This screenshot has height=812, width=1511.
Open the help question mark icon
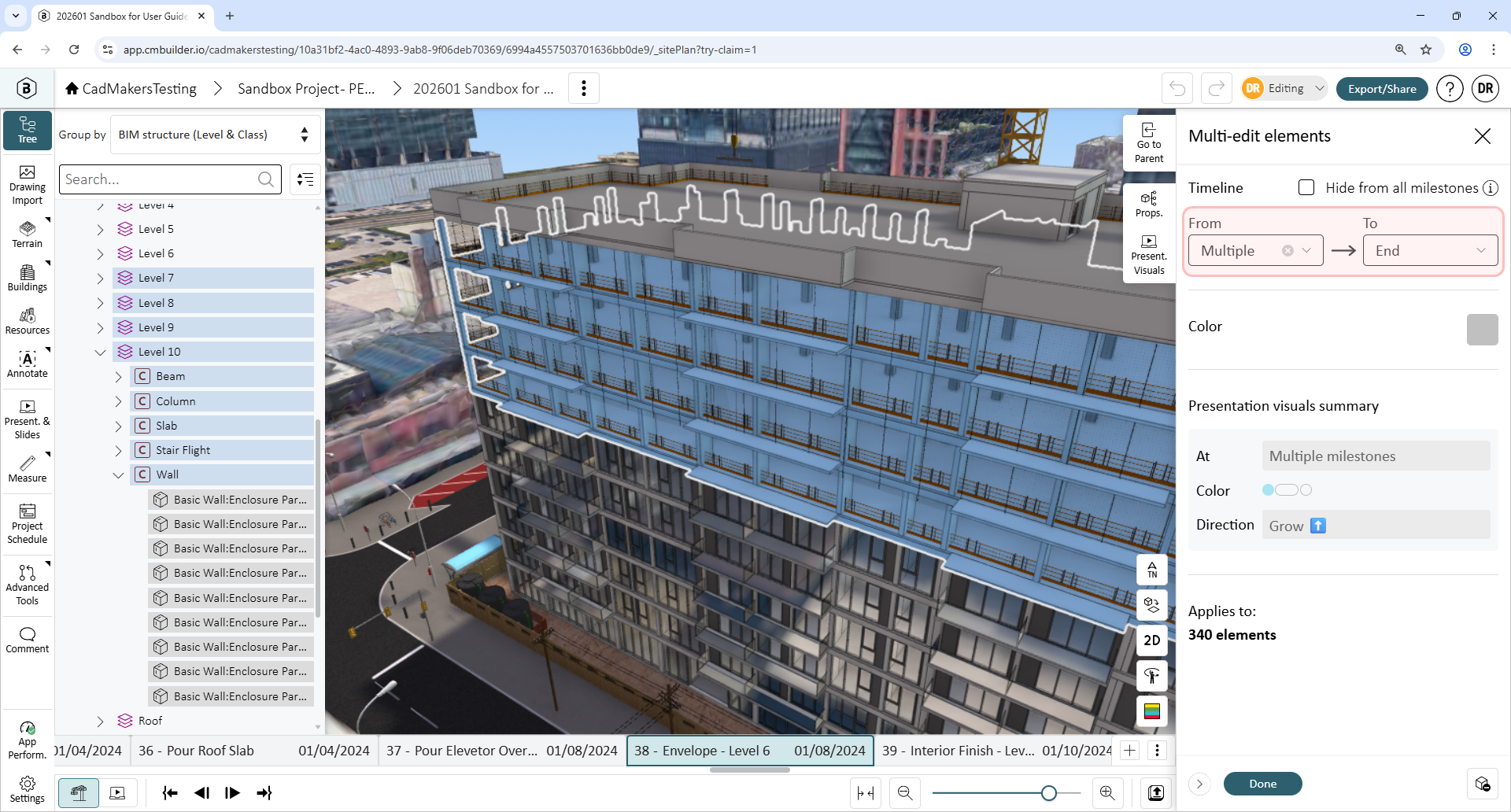pyautogui.click(x=1450, y=88)
